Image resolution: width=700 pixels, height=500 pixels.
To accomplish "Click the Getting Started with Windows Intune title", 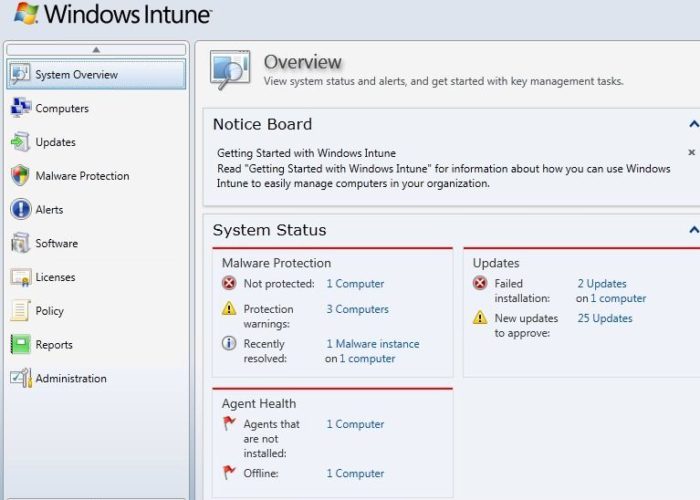I will point(306,153).
